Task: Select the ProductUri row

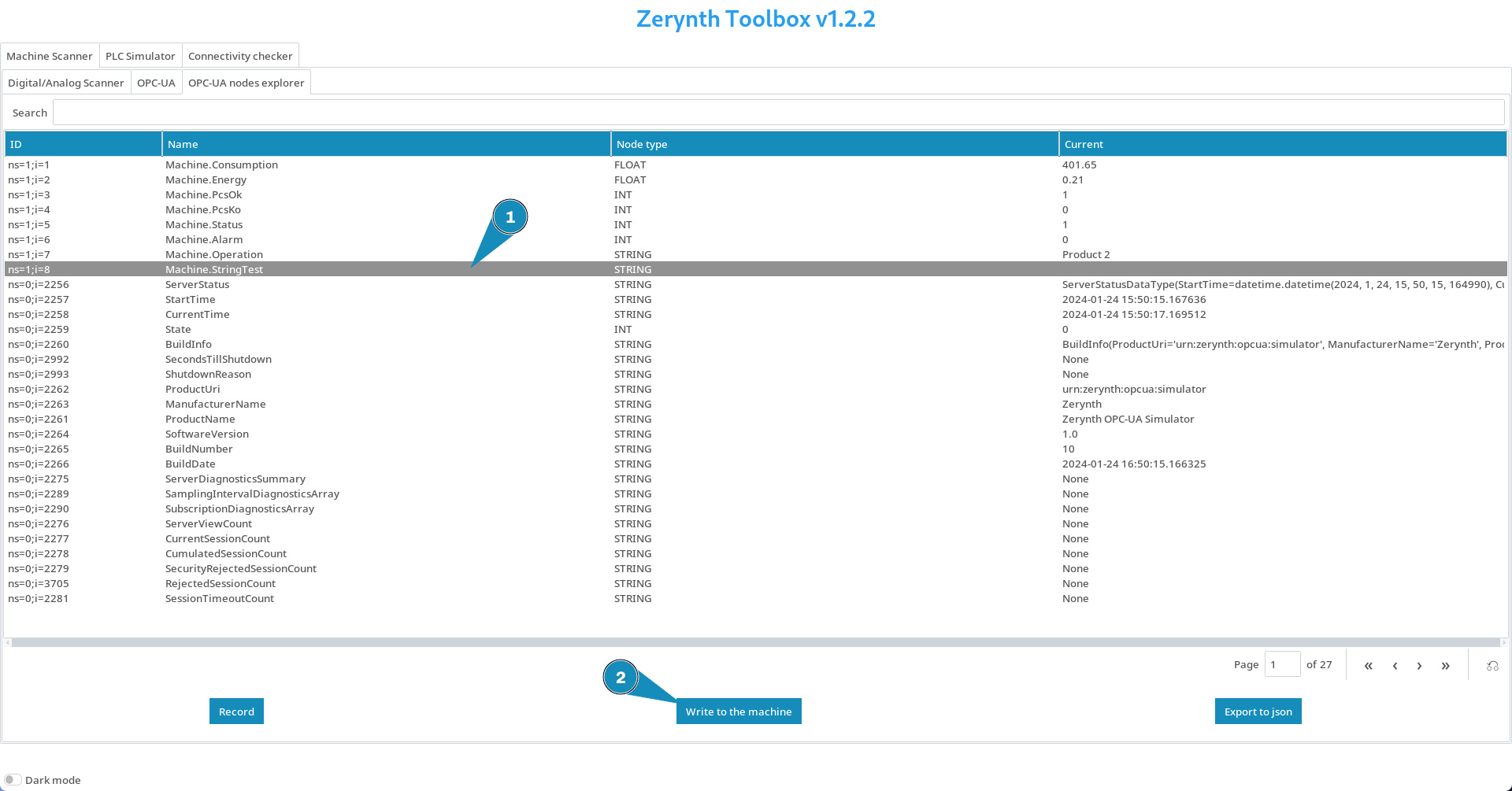Action: pos(756,389)
